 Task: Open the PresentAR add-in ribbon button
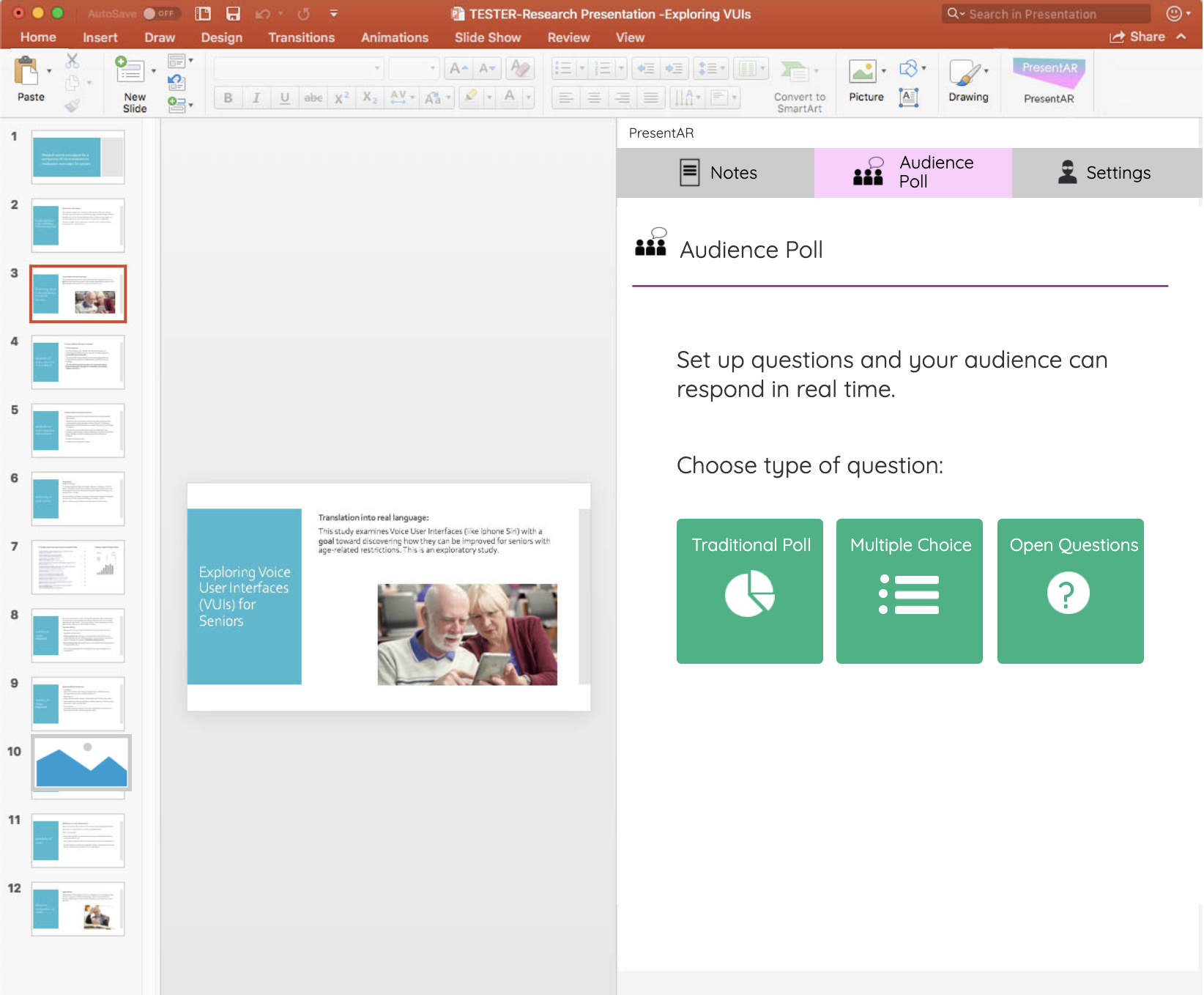(x=1049, y=81)
